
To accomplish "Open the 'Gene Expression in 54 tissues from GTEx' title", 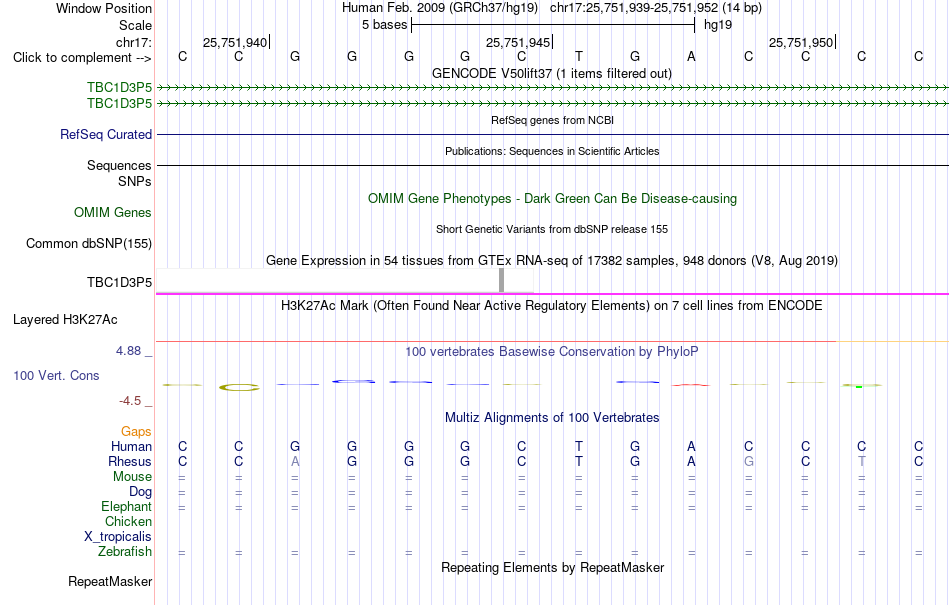I will click(x=552, y=260).
